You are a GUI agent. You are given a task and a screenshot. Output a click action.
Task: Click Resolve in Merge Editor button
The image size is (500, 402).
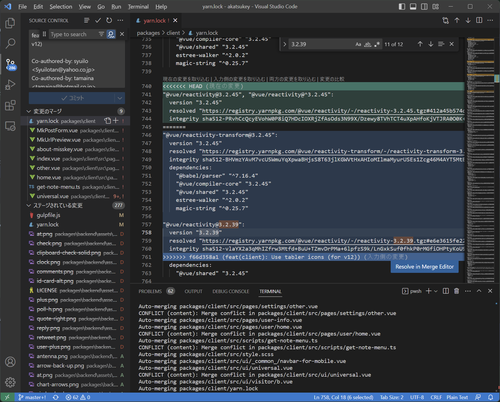[424, 267]
